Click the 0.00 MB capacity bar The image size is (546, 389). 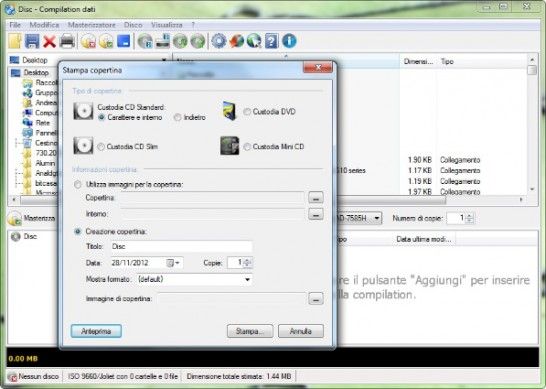[x=273, y=358]
